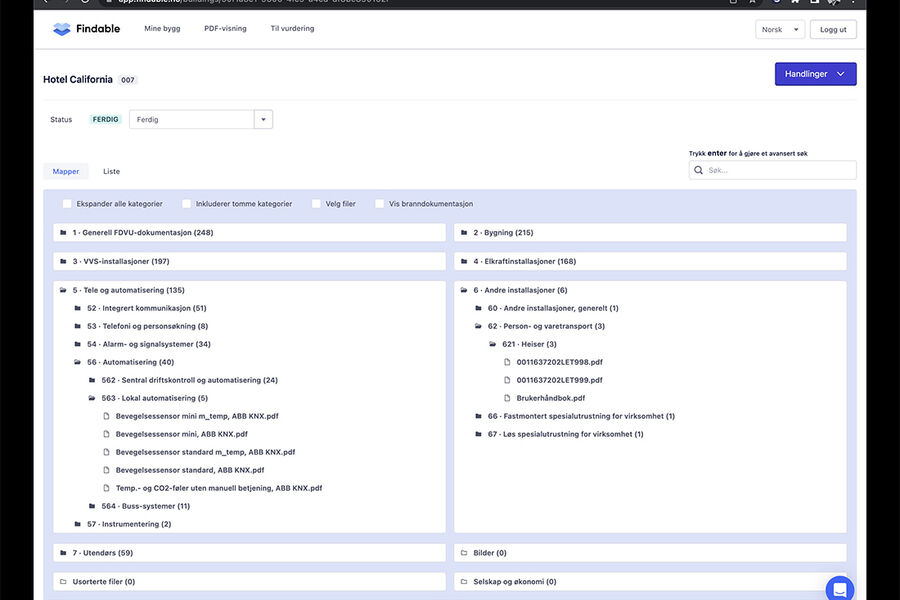
Task: Open PDF-visning in the top navigation
Action: point(224,29)
